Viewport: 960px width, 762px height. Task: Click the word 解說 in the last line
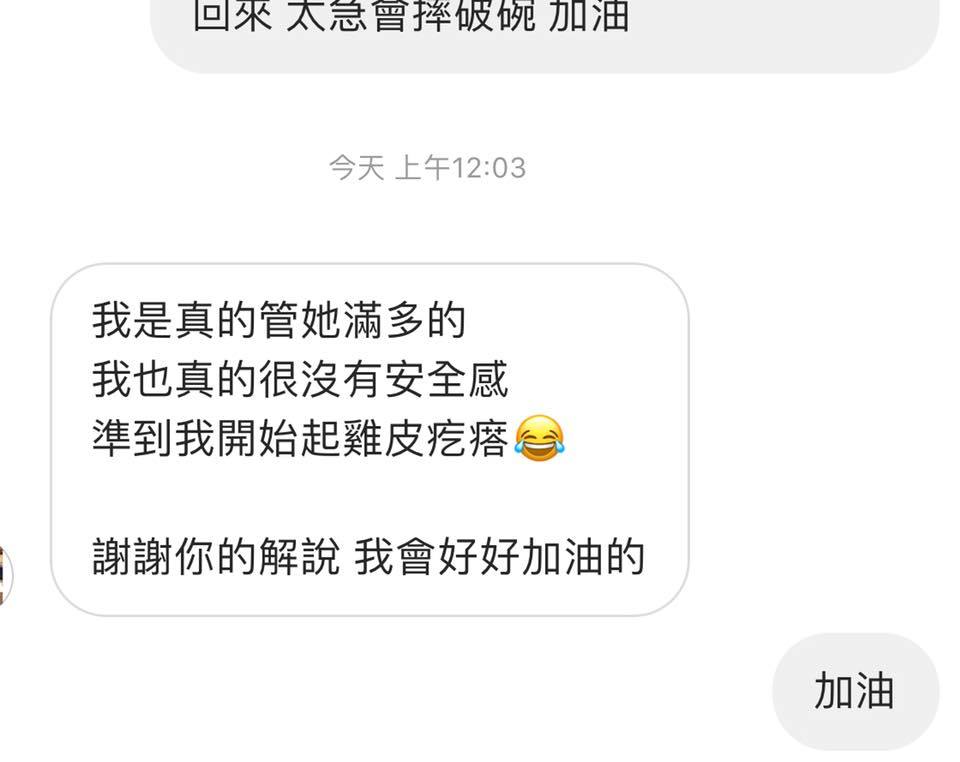(300, 556)
